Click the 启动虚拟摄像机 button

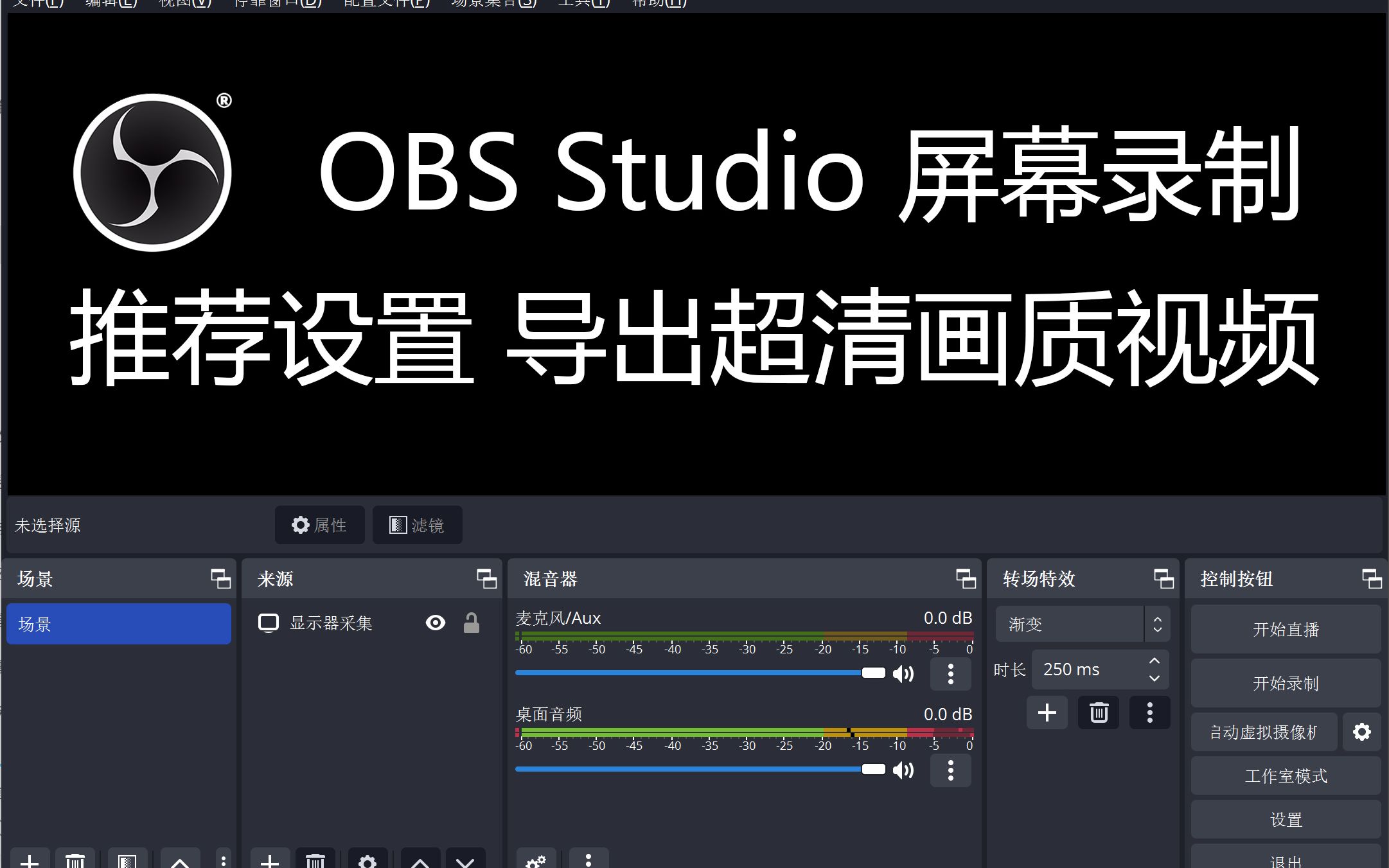[1264, 732]
